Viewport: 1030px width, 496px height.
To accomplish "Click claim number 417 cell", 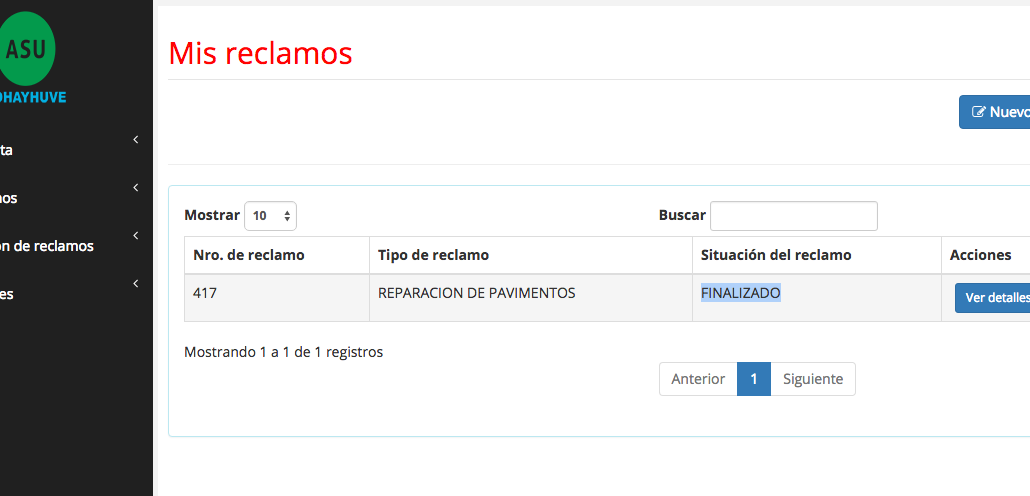I will [x=205, y=294].
